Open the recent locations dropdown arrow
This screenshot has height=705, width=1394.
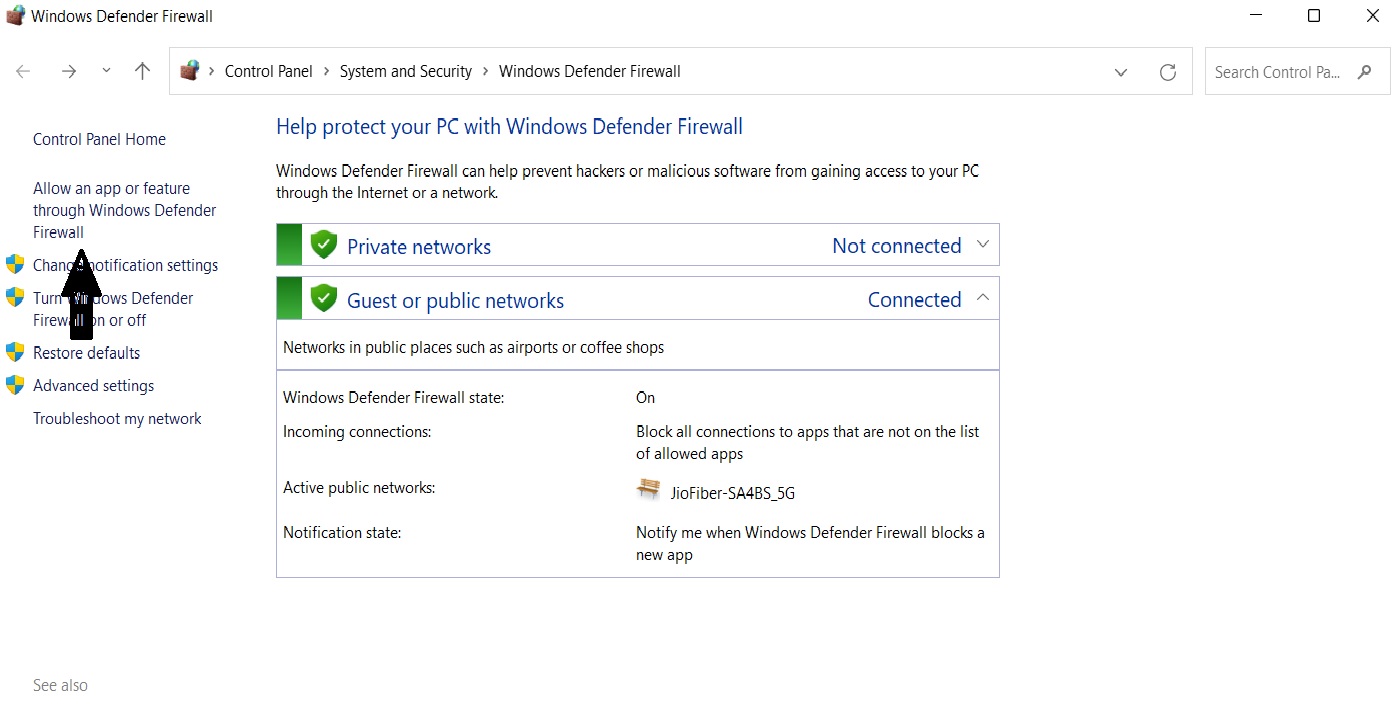click(106, 71)
